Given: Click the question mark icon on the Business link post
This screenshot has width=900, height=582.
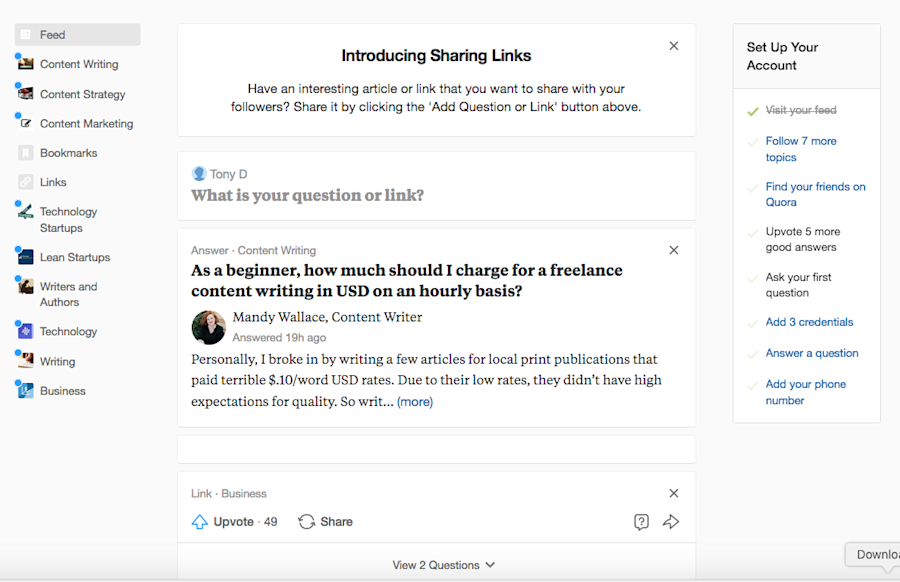Looking at the screenshot, I should 641,521.
